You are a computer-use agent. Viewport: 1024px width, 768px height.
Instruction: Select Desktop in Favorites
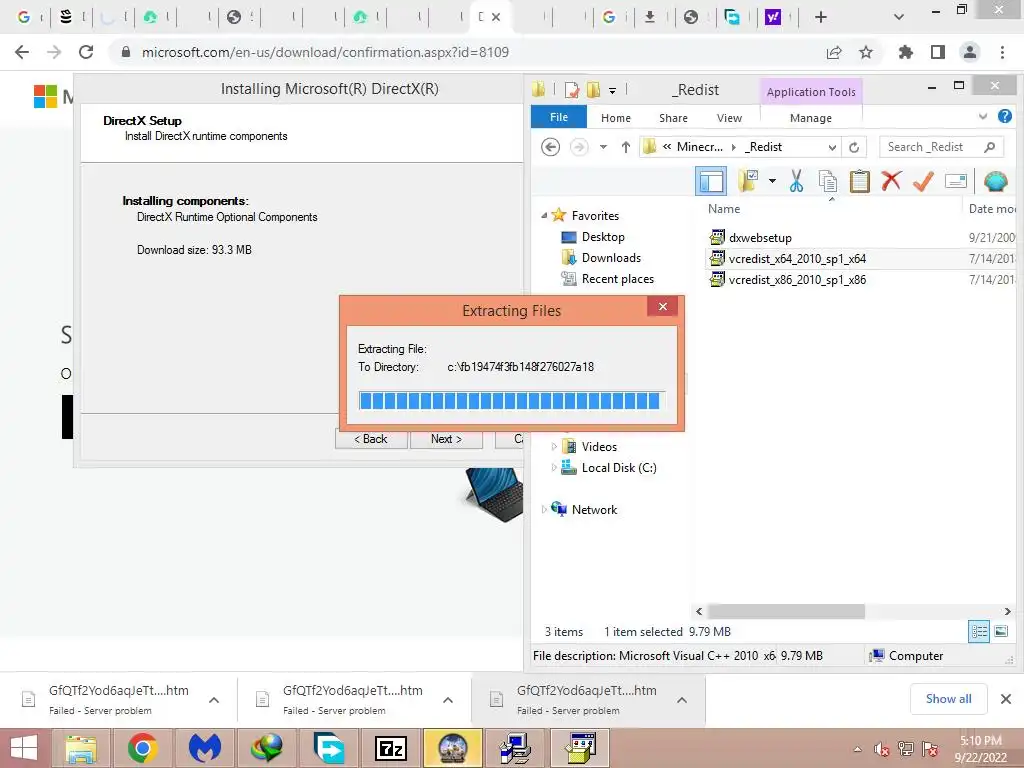pyautogui.click(x=603, y=237)
